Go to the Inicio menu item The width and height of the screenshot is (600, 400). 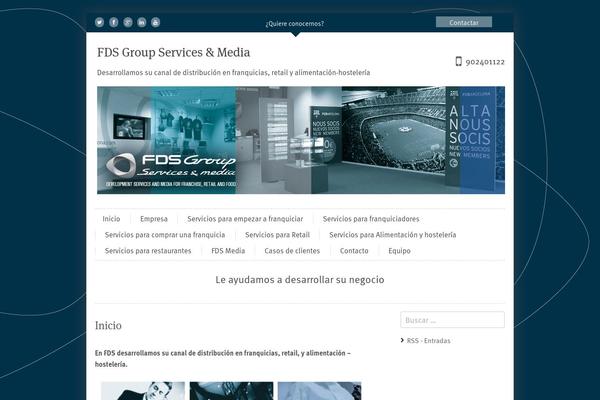pyautogui.click(x=111, y=219)
